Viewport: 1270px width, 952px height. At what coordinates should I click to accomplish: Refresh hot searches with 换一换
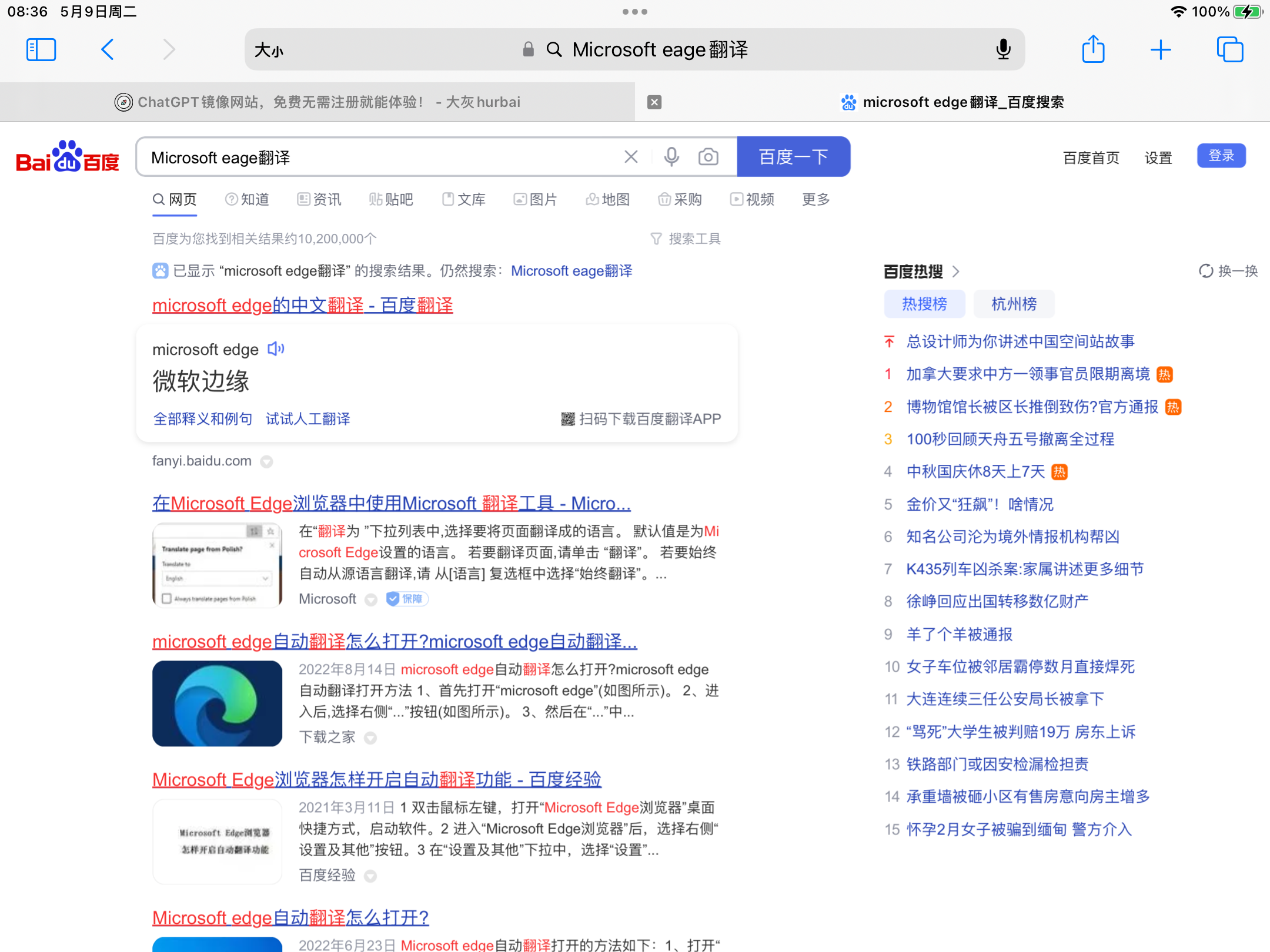click(1228, 271)
